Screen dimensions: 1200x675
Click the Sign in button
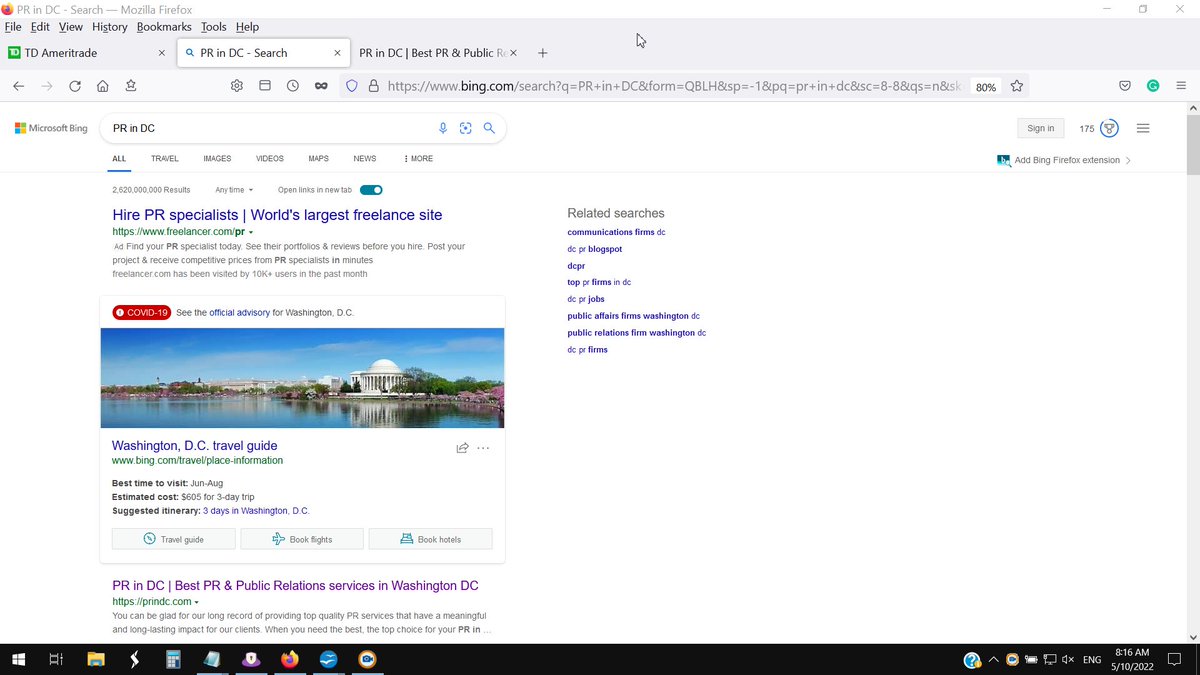pos(1041,128)
